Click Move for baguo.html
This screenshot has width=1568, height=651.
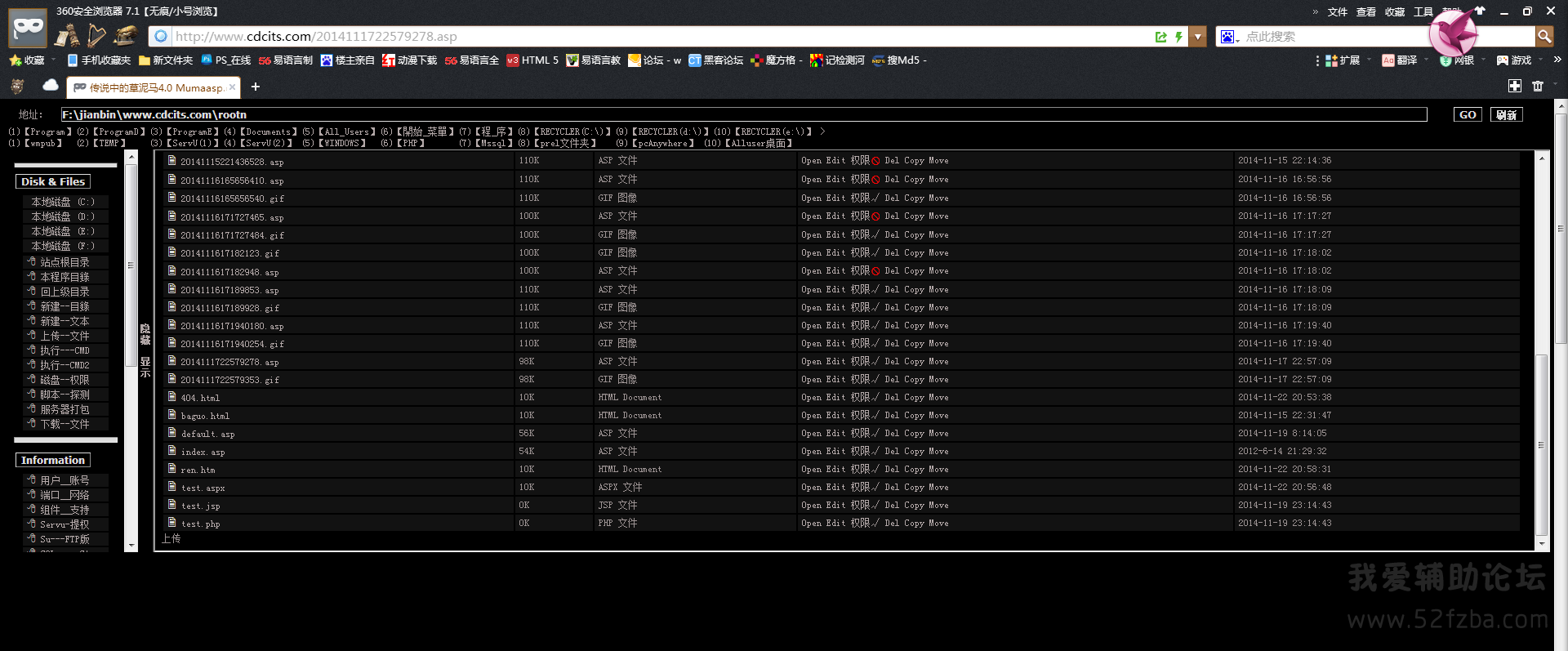click(x=938, y=416)
